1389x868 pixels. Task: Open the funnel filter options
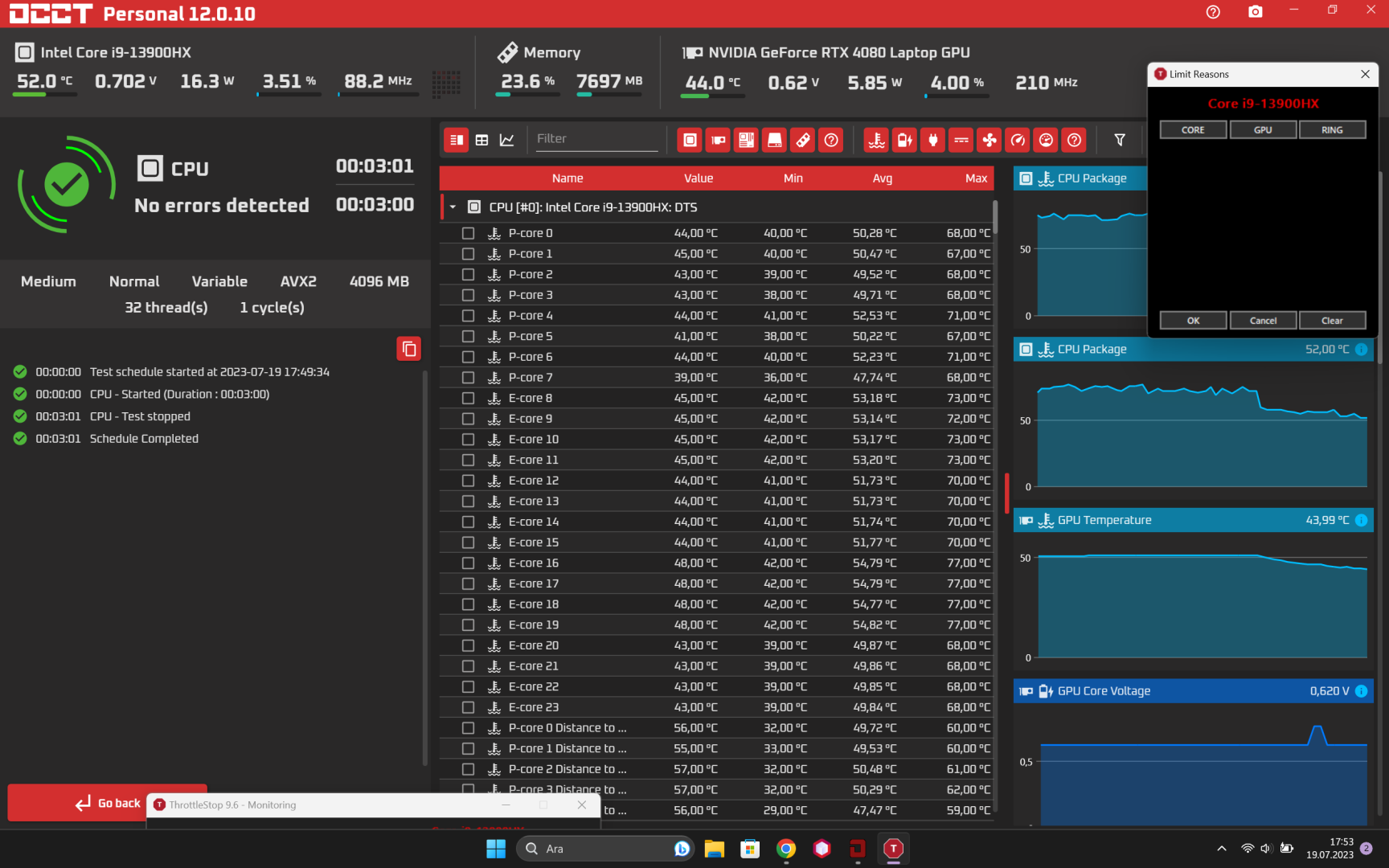point(1119,140)
